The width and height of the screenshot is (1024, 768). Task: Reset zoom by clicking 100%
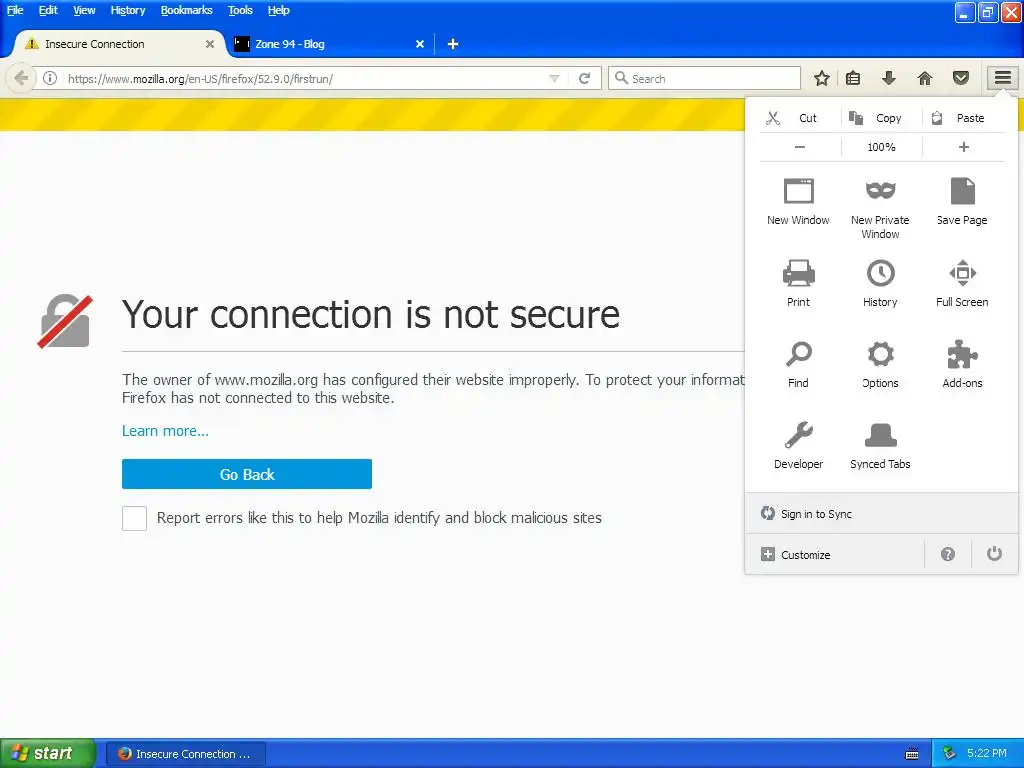[x=882, y=147]
